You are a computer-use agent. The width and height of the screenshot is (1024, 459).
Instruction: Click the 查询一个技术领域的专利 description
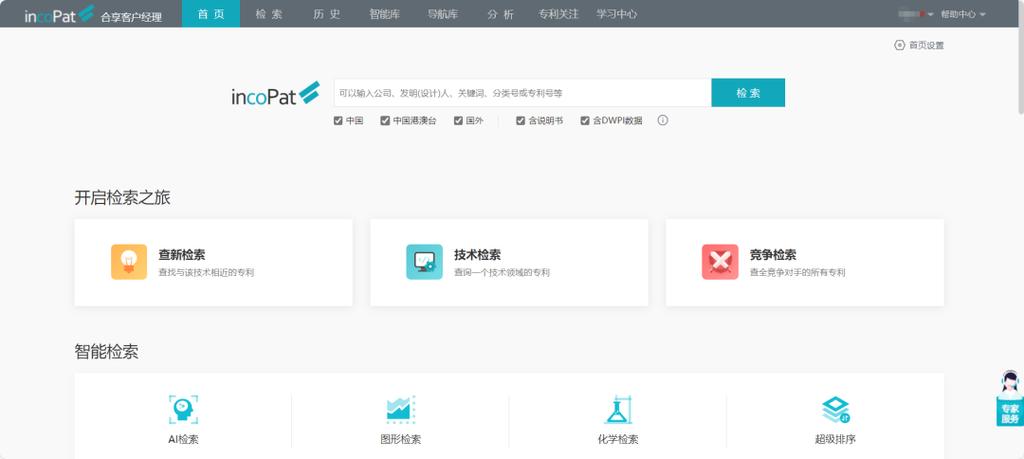(x=502, y=272)
